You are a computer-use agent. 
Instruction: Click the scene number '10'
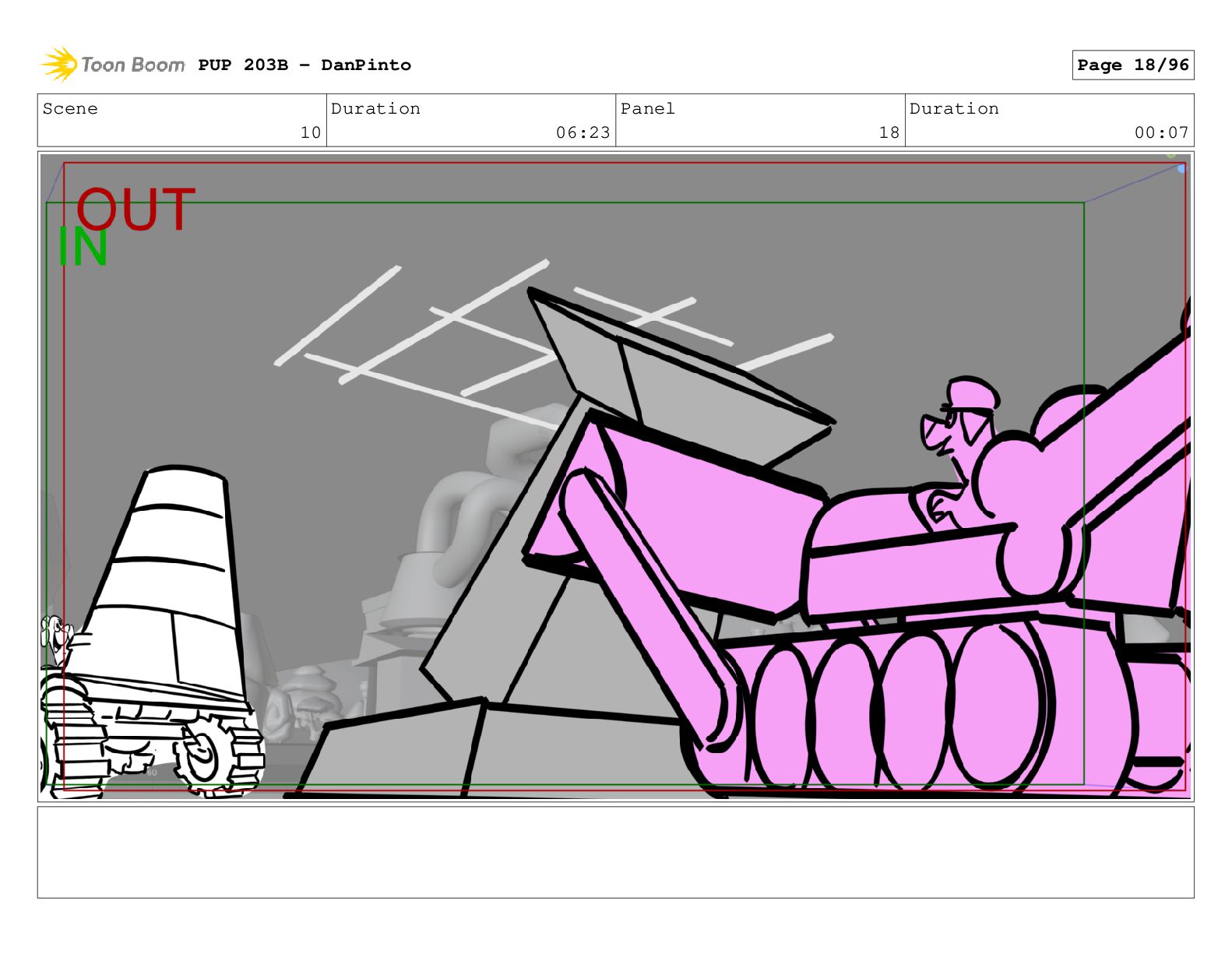(x=311, y=132)
